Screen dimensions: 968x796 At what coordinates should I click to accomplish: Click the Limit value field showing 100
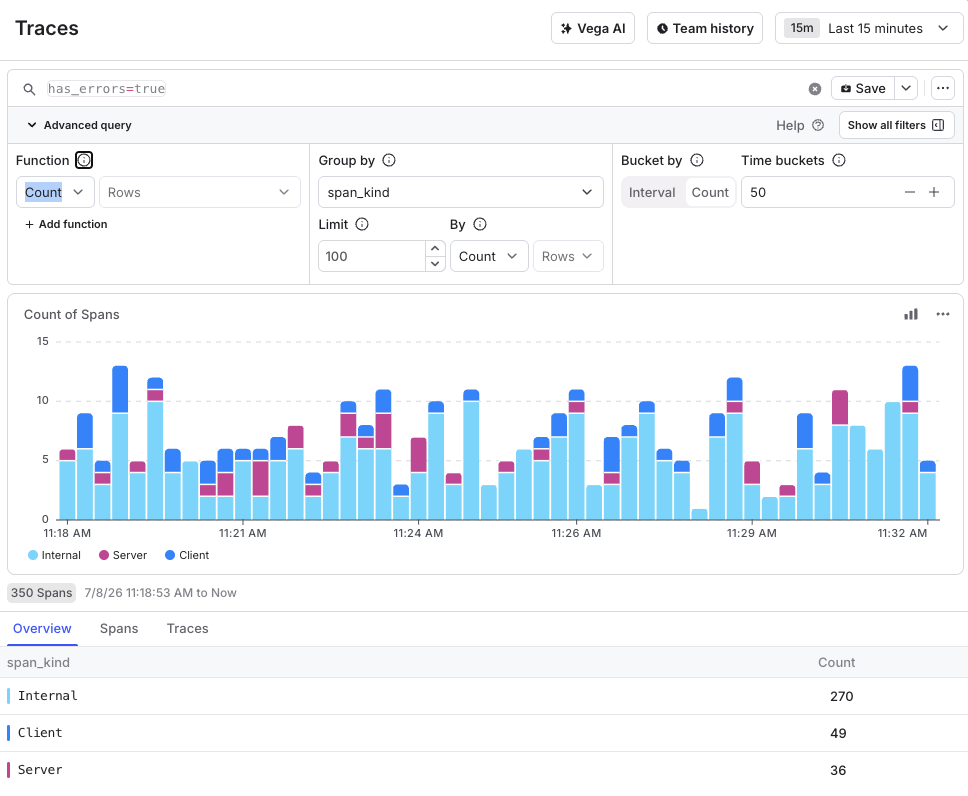click(x=372, y=256)
